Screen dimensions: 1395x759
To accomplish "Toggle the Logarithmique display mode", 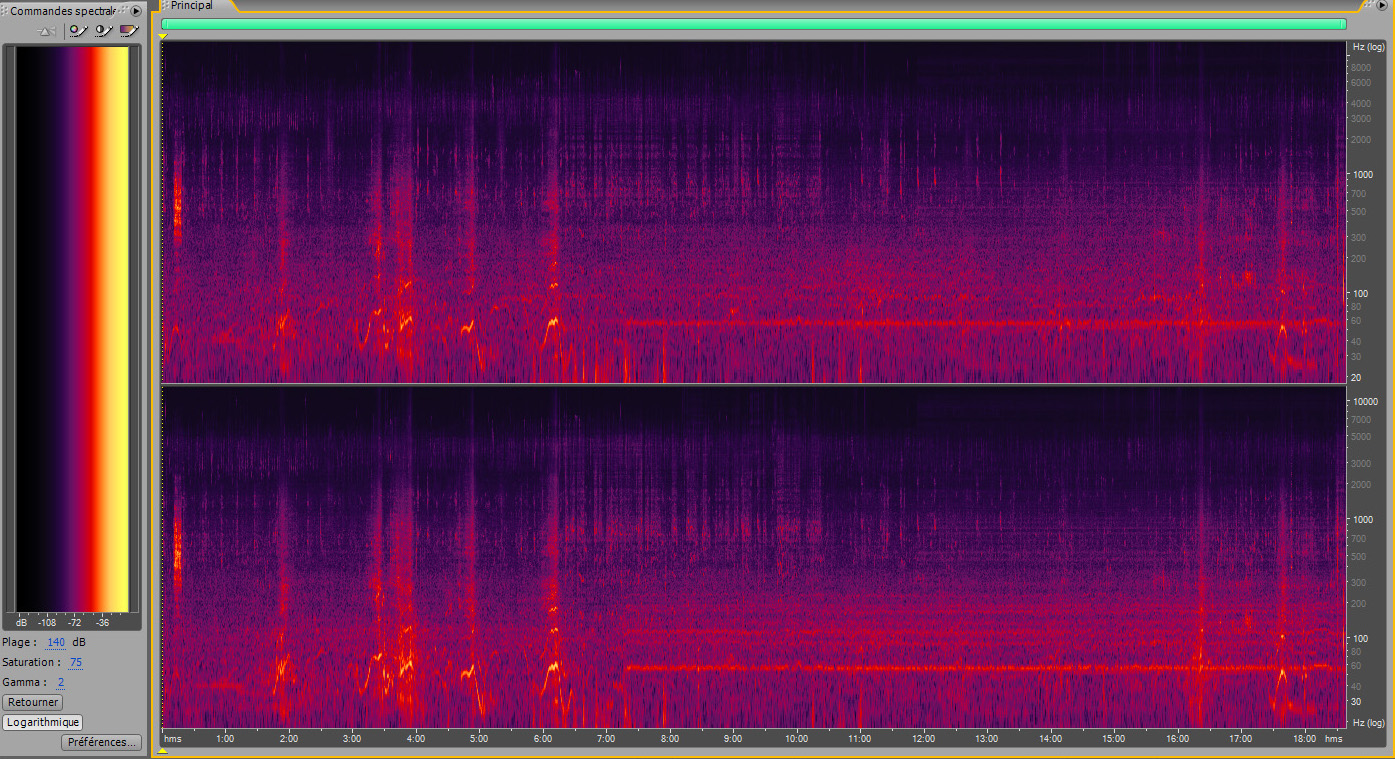I will 43,722.
